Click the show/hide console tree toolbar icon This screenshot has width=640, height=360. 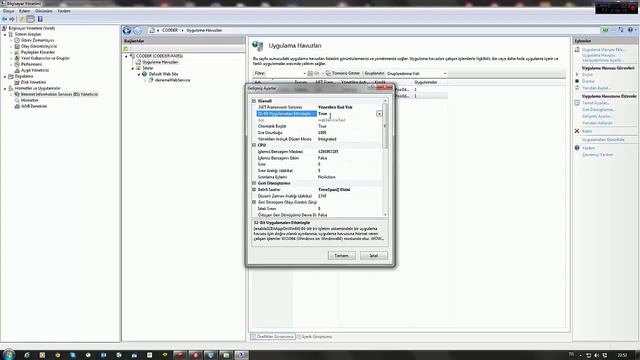(30, 19)
